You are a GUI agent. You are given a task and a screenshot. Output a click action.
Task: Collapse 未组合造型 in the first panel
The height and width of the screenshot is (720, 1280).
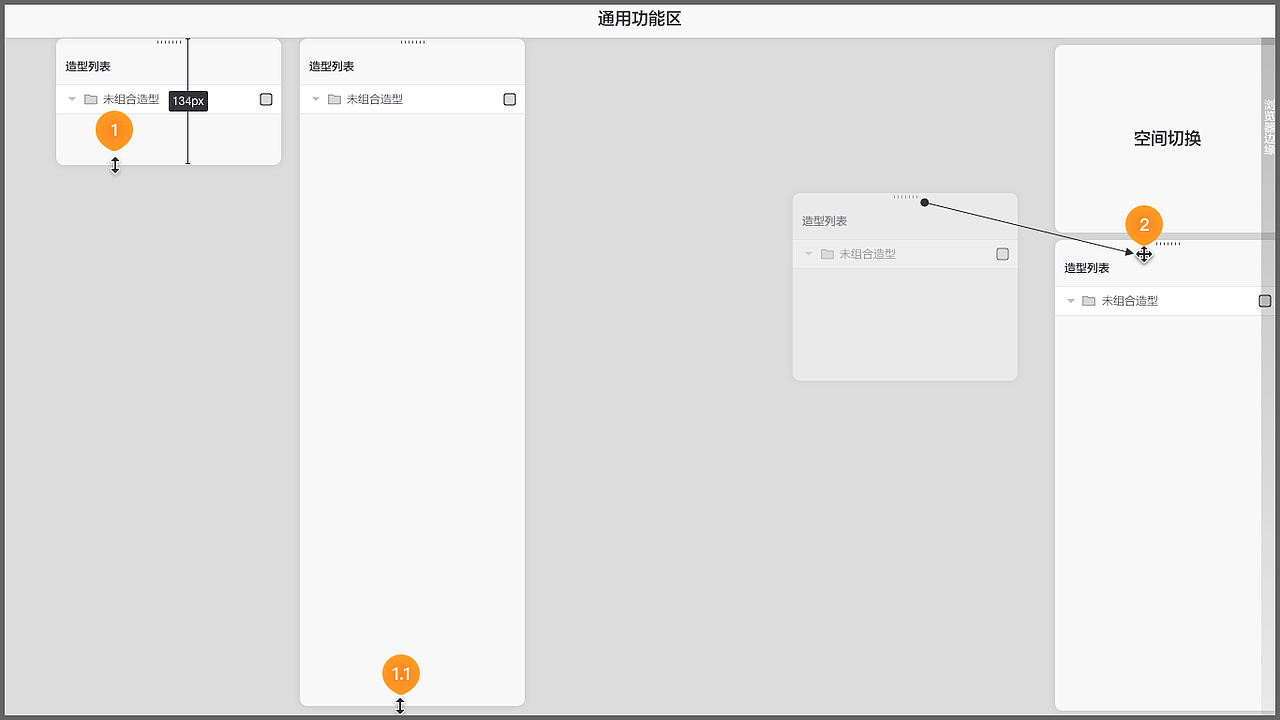click(70, 99)
